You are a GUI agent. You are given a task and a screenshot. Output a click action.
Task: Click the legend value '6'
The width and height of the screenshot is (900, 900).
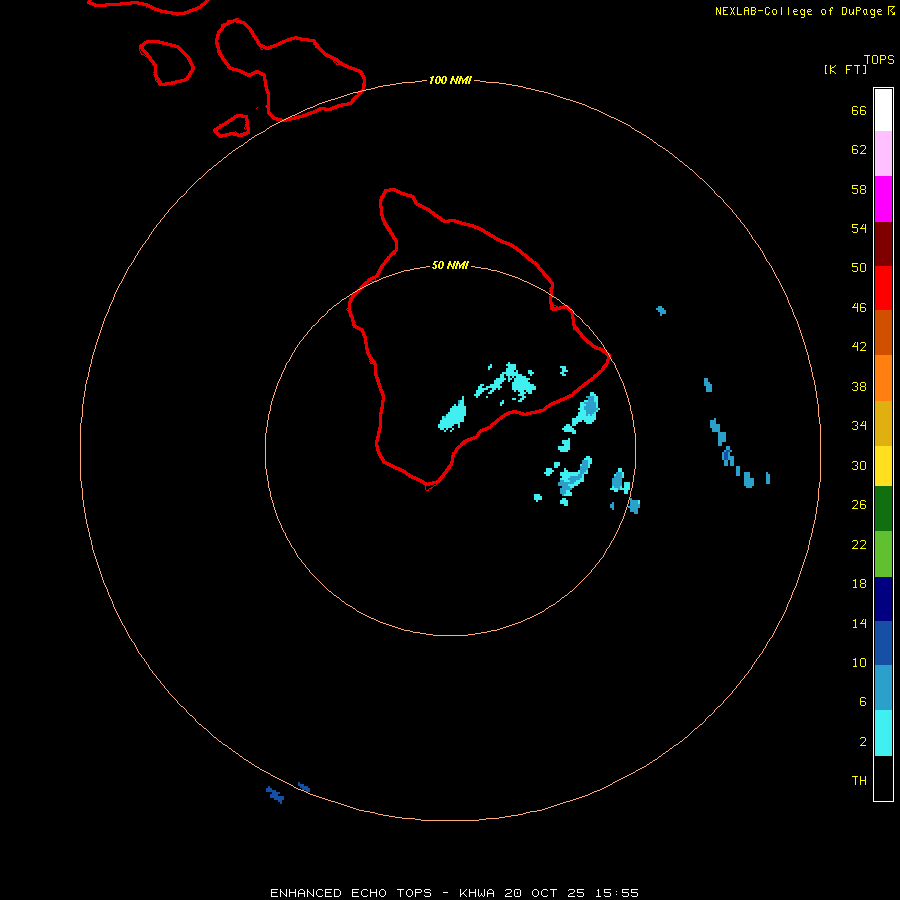tap(863, 702)
